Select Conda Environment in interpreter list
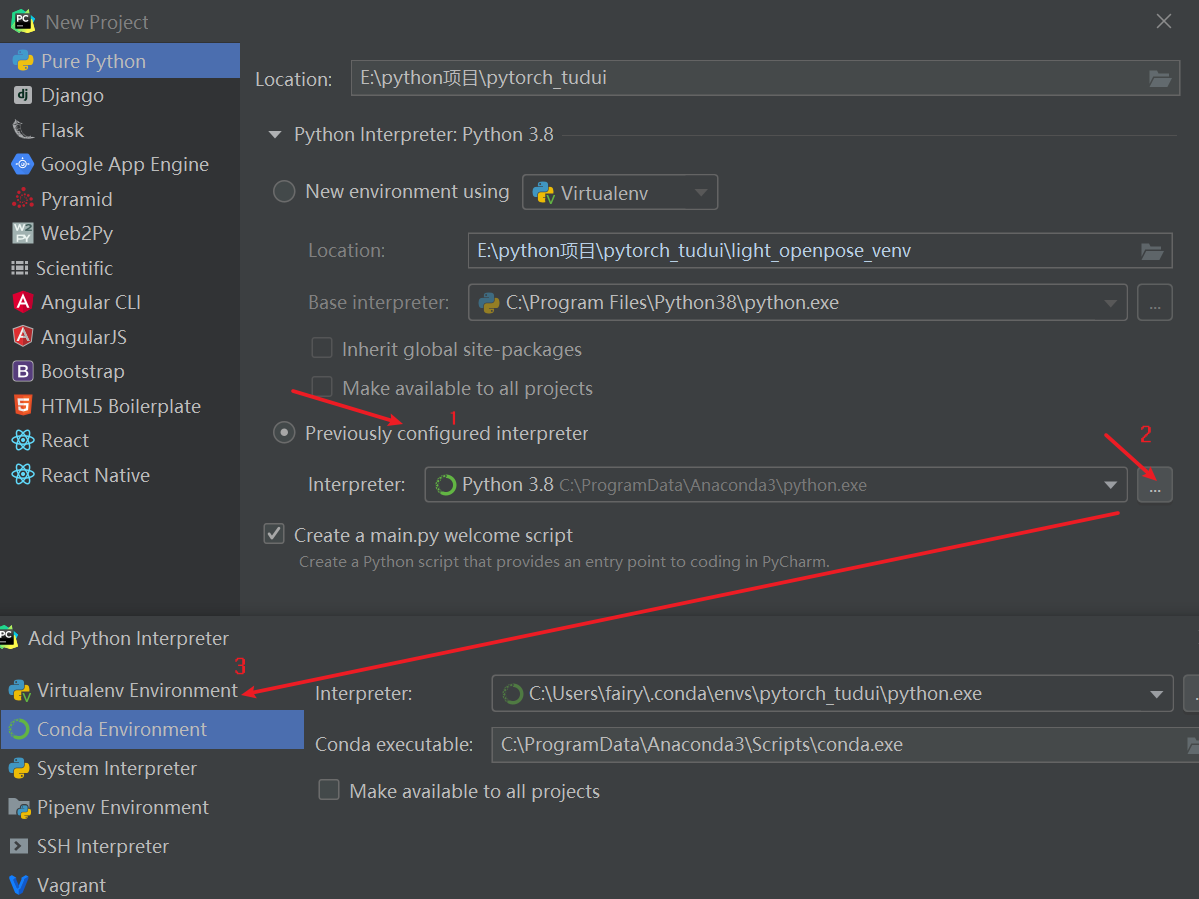Image resolution: width=1199 pixels, height=899 pixels. [152, 729]
